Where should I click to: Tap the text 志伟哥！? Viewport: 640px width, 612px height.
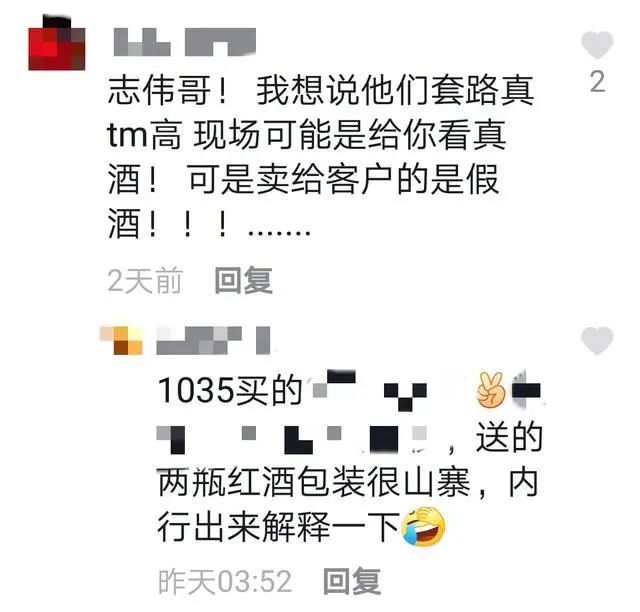[x=167, y=90]
